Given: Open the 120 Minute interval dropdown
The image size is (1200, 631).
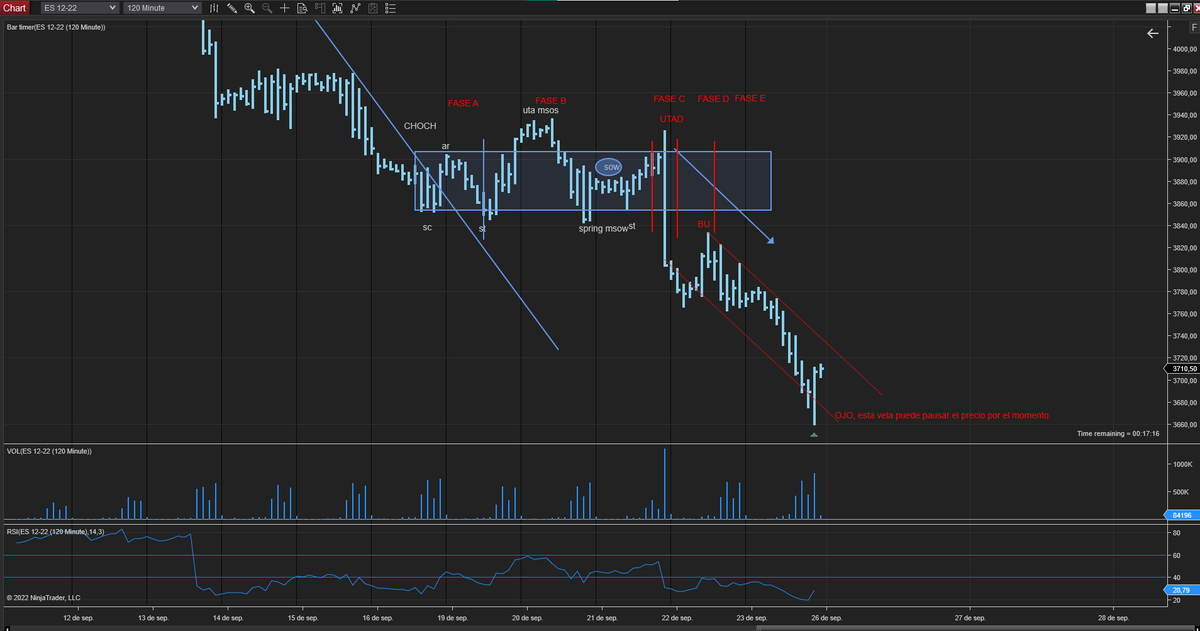Looking at the screenshot, I should tap(163, 8).
